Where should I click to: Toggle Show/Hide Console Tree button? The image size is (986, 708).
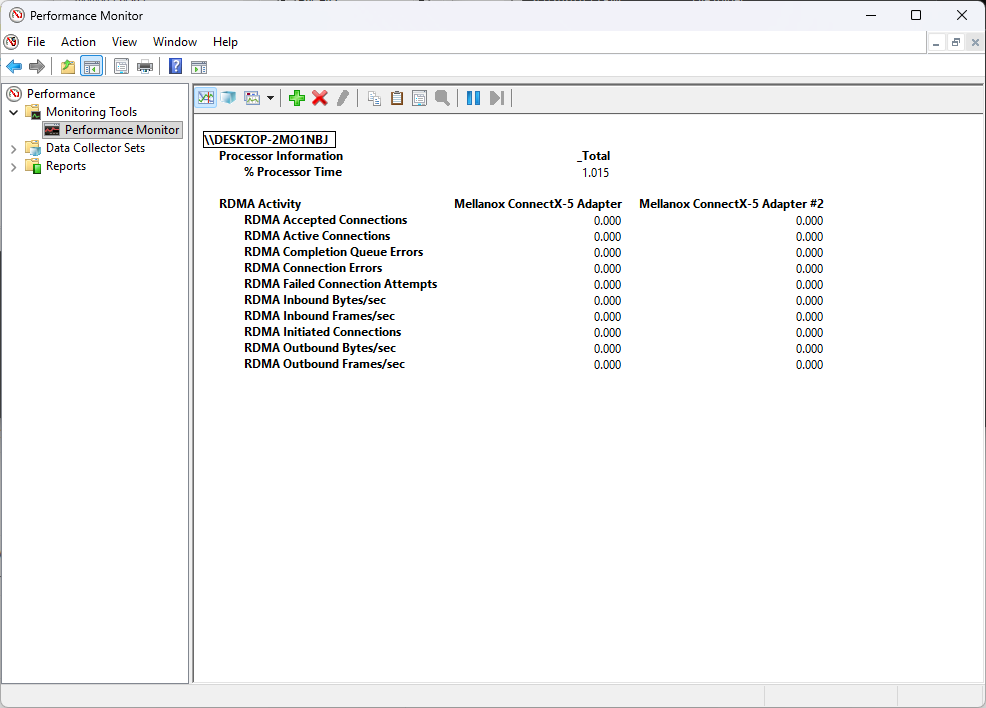point(91,67)
